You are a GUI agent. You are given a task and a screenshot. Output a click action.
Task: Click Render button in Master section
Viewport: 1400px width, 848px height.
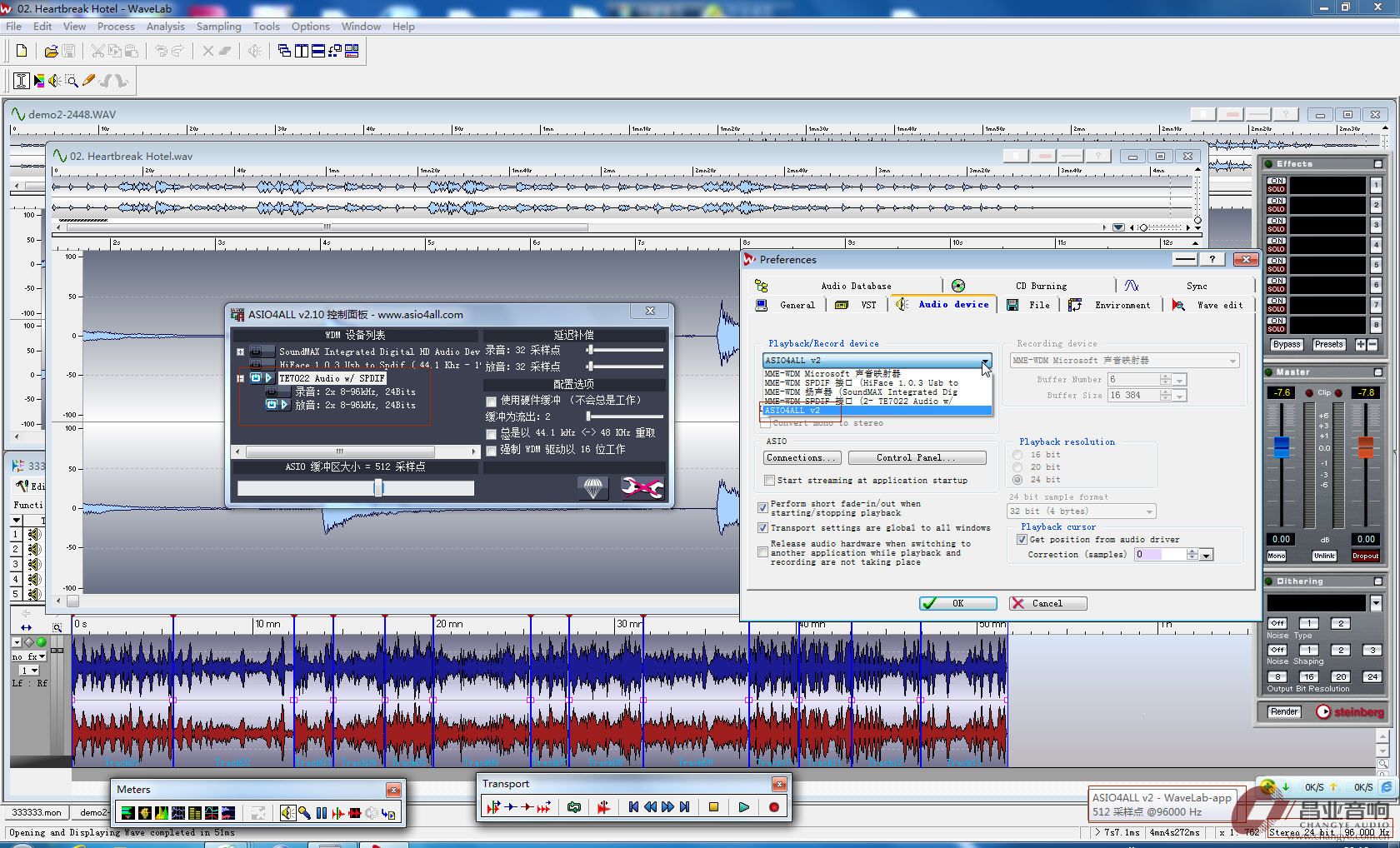click(x=1284, y=711)
